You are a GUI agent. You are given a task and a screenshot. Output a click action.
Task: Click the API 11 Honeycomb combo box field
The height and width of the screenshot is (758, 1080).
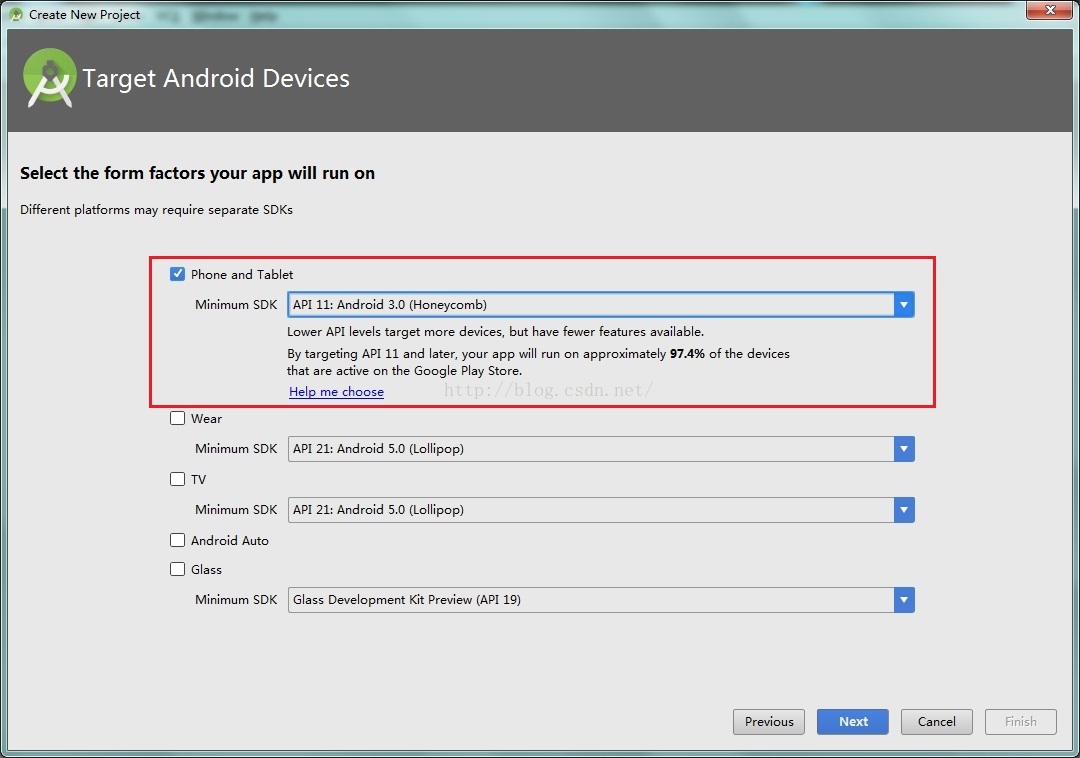tap(590, 305)
